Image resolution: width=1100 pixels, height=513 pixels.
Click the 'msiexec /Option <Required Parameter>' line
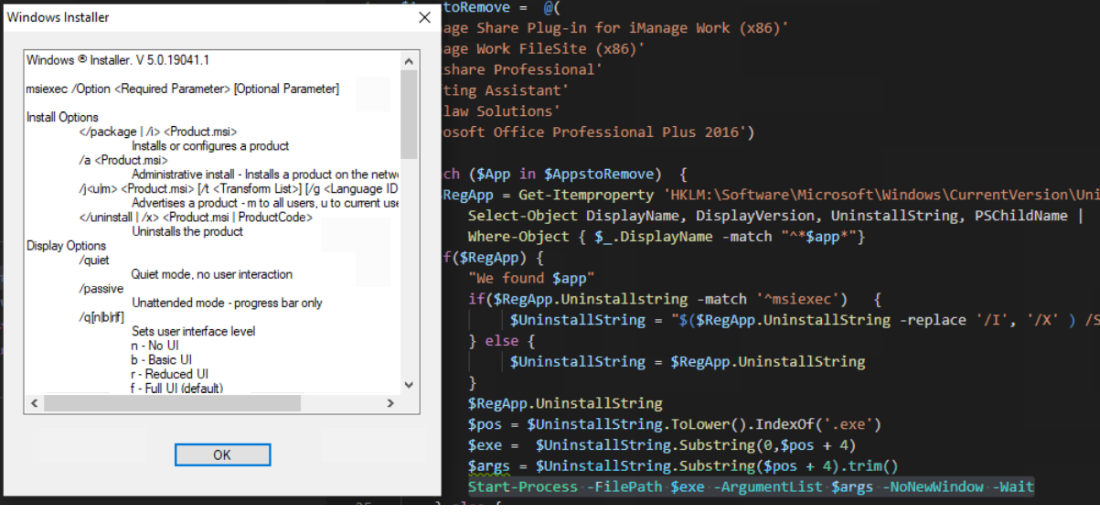coord(182,89)
